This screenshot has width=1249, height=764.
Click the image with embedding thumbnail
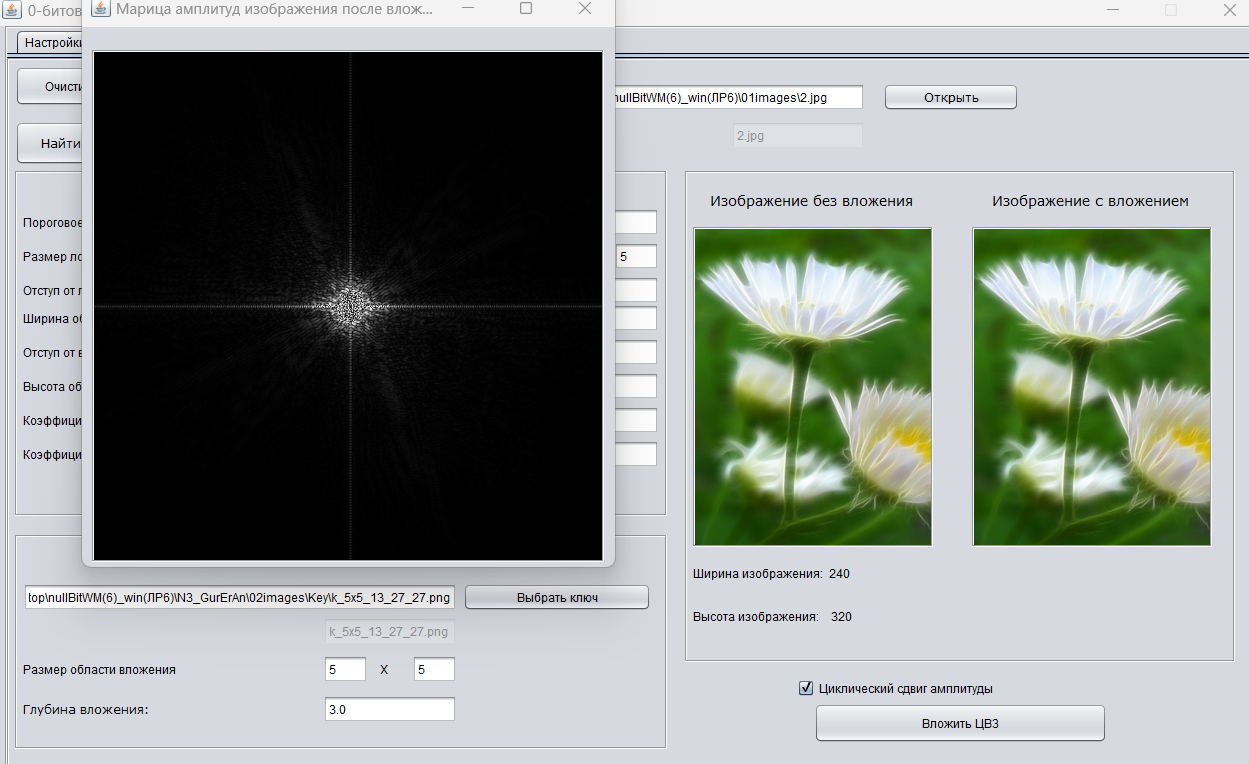1092,387
